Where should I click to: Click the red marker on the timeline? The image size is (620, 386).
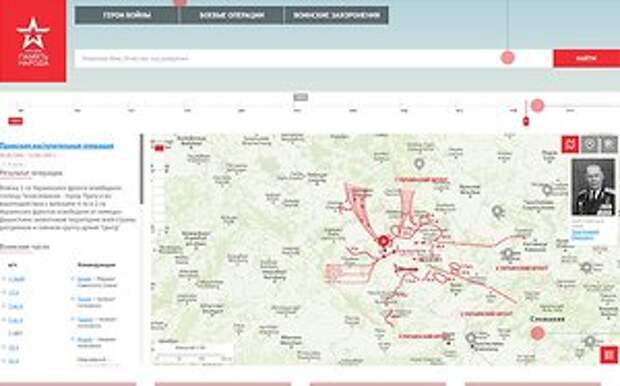click(526, 121)
